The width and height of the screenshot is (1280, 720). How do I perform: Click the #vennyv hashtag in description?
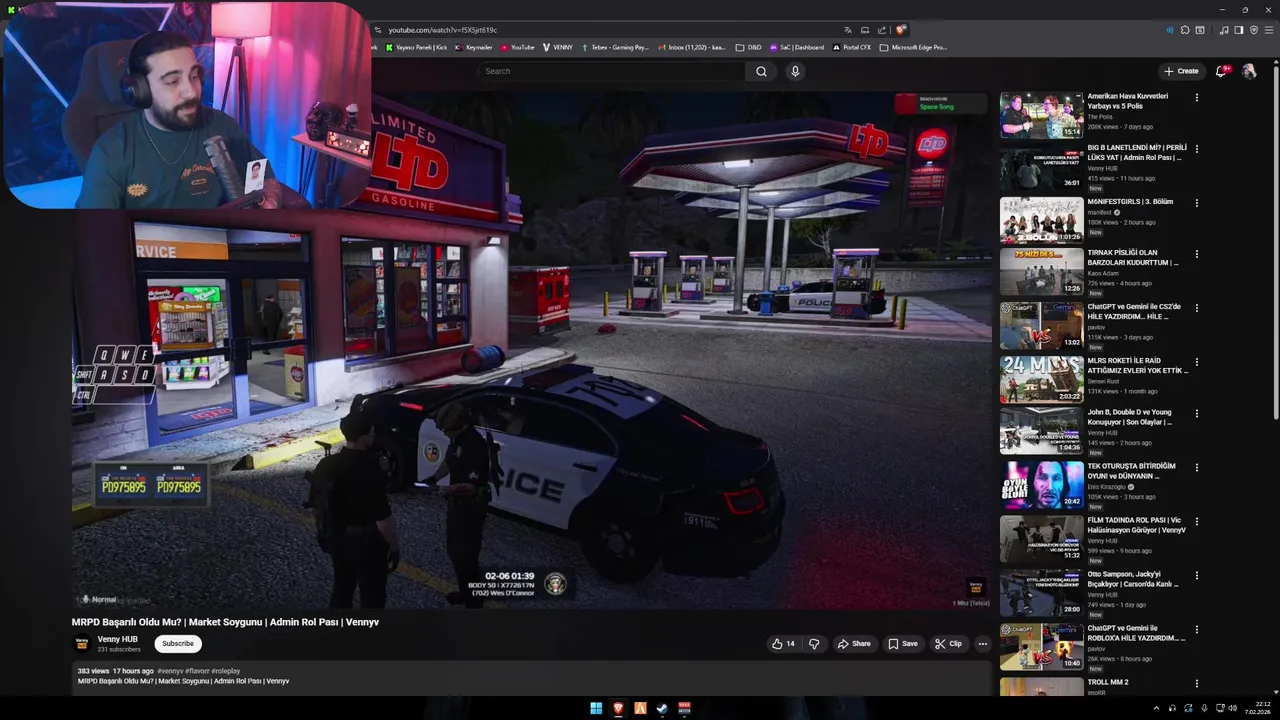(170, 671)
